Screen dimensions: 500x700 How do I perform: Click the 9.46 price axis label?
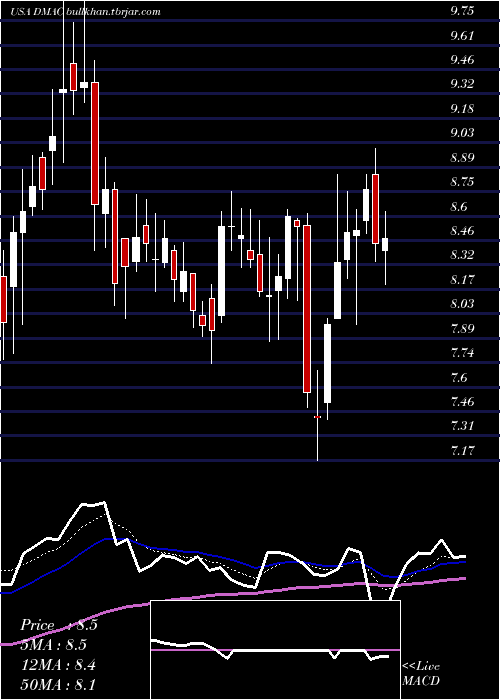coord(462,60)
